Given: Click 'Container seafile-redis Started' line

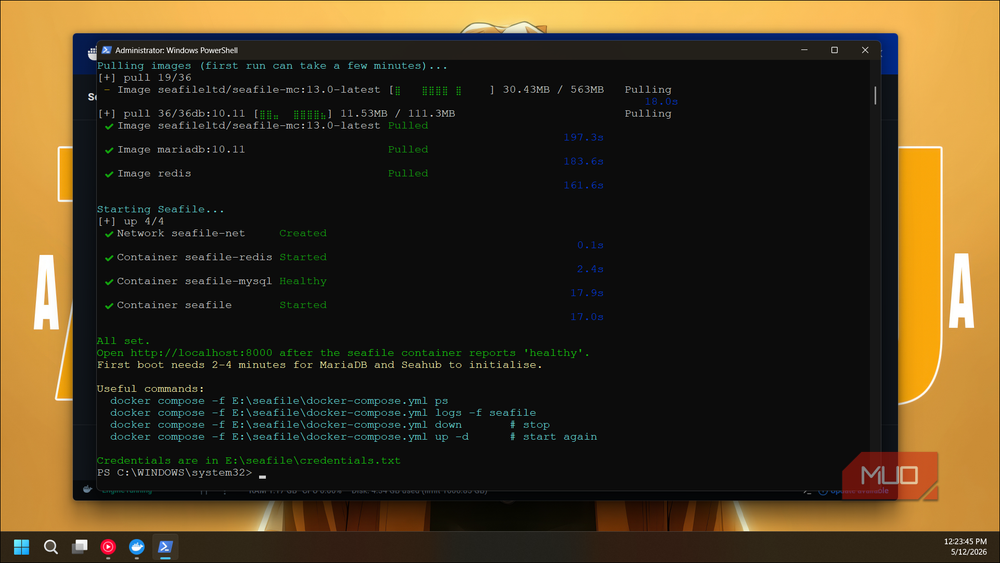Looking at the screenshot, I should click(216, 257).
